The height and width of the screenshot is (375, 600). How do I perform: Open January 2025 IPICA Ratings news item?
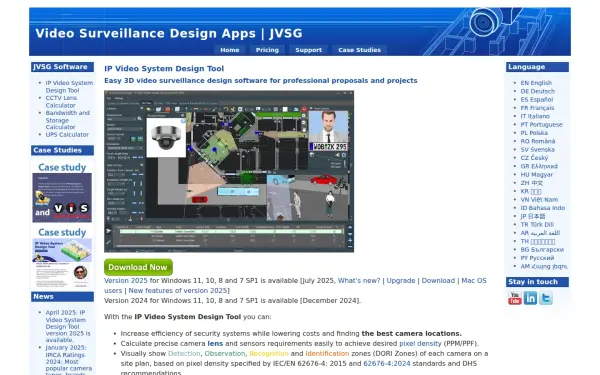[68, 360]
